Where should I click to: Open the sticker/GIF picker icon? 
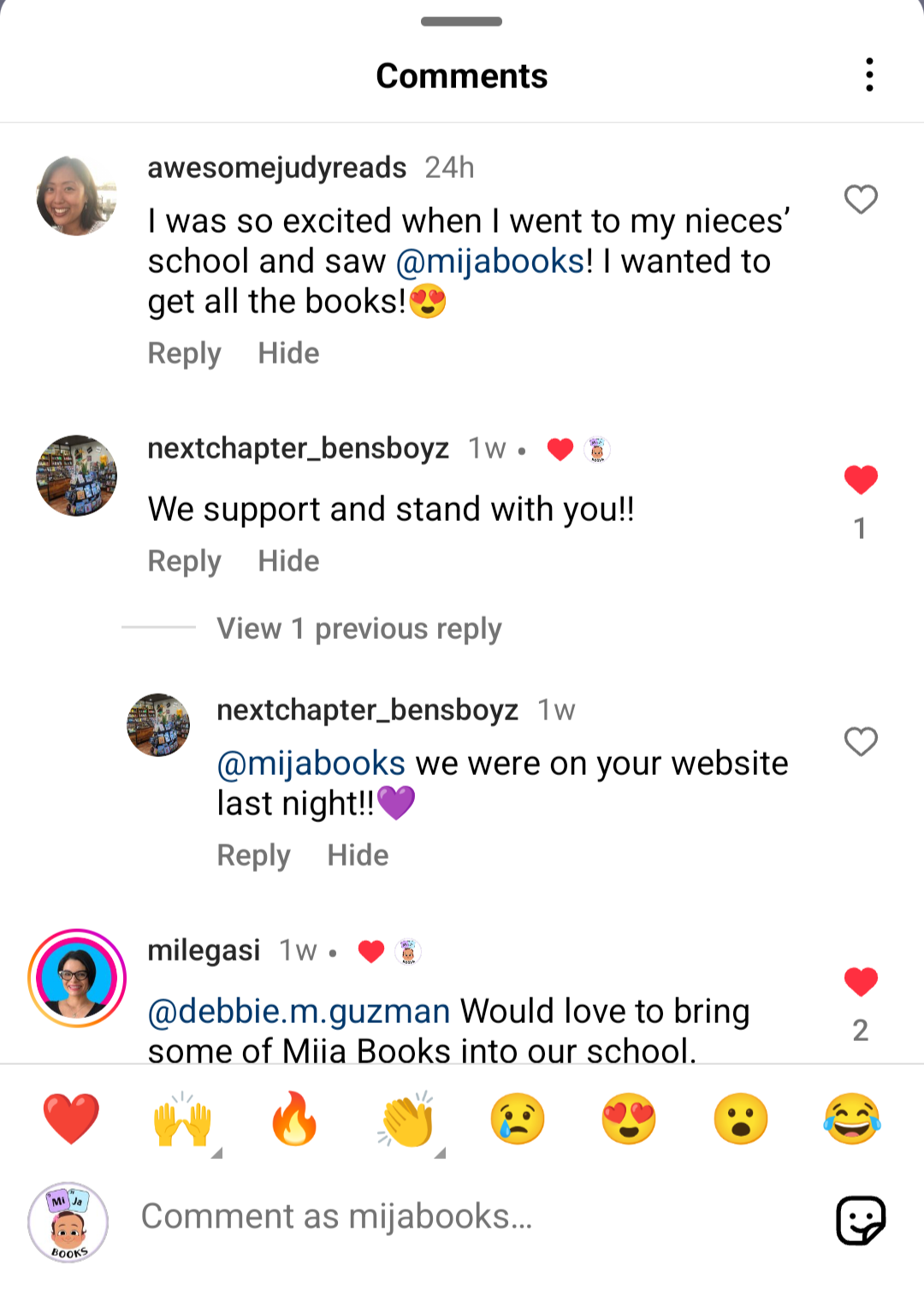(x=861, y=1220)
